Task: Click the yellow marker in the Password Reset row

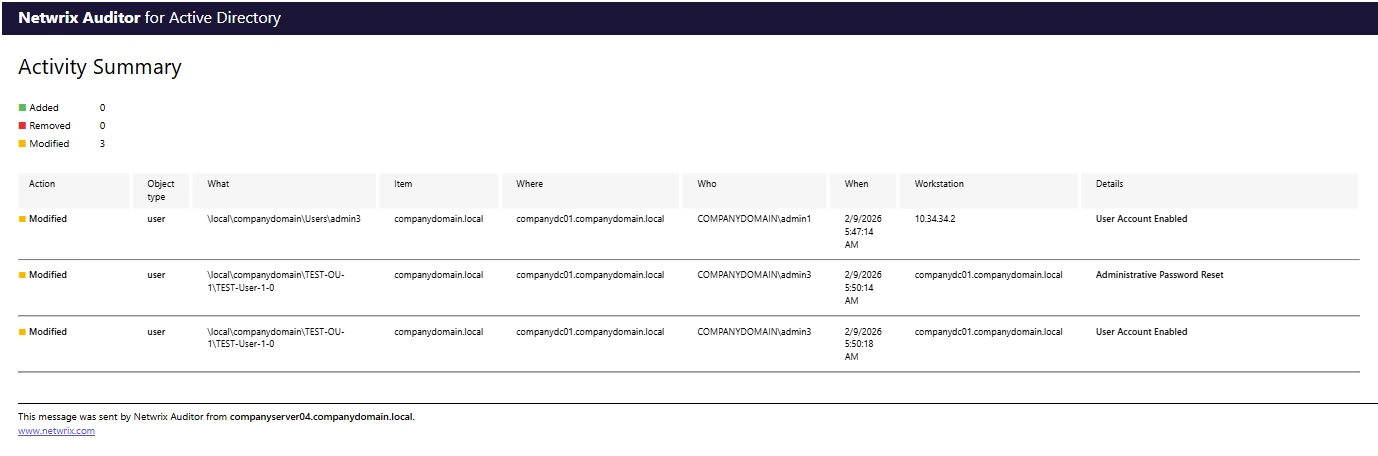Action: [x=22, y=275]
